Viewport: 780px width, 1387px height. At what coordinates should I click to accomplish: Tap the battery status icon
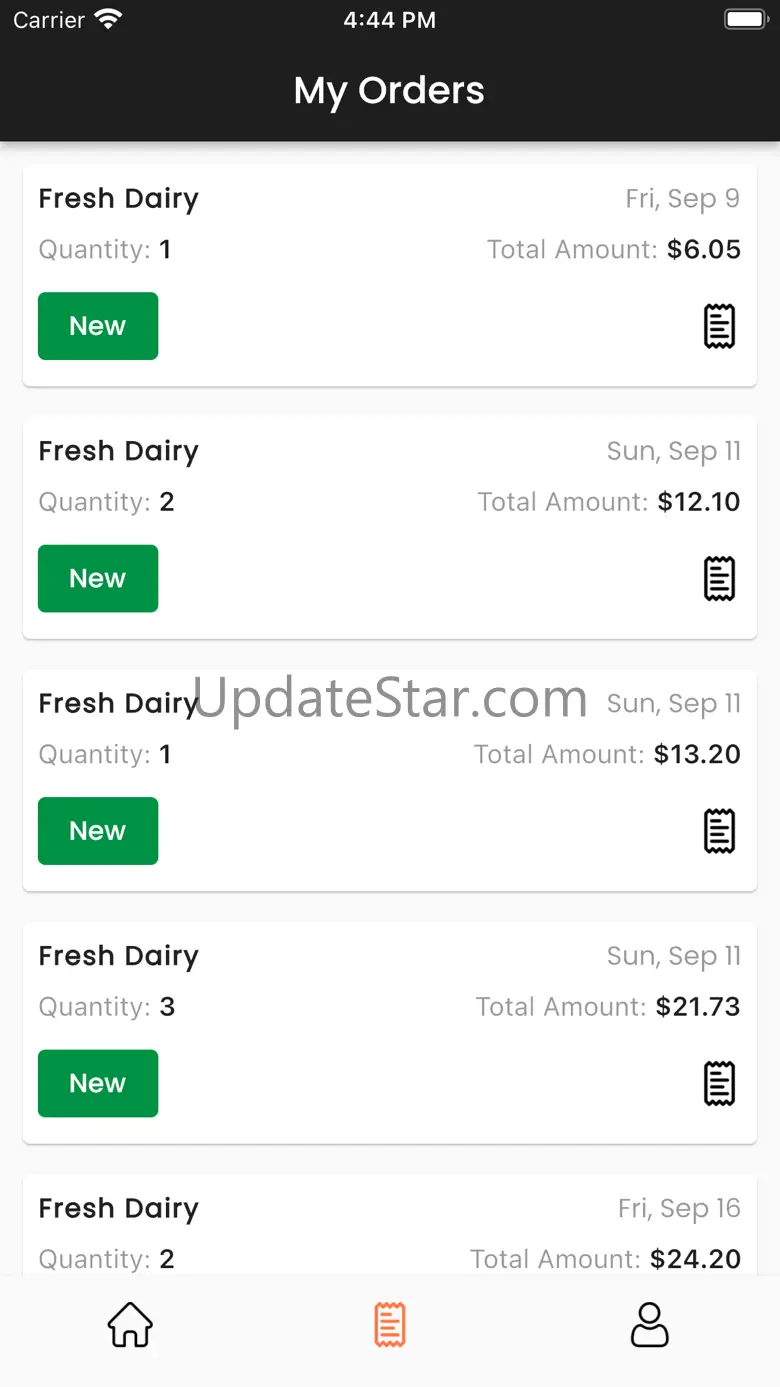745,19
